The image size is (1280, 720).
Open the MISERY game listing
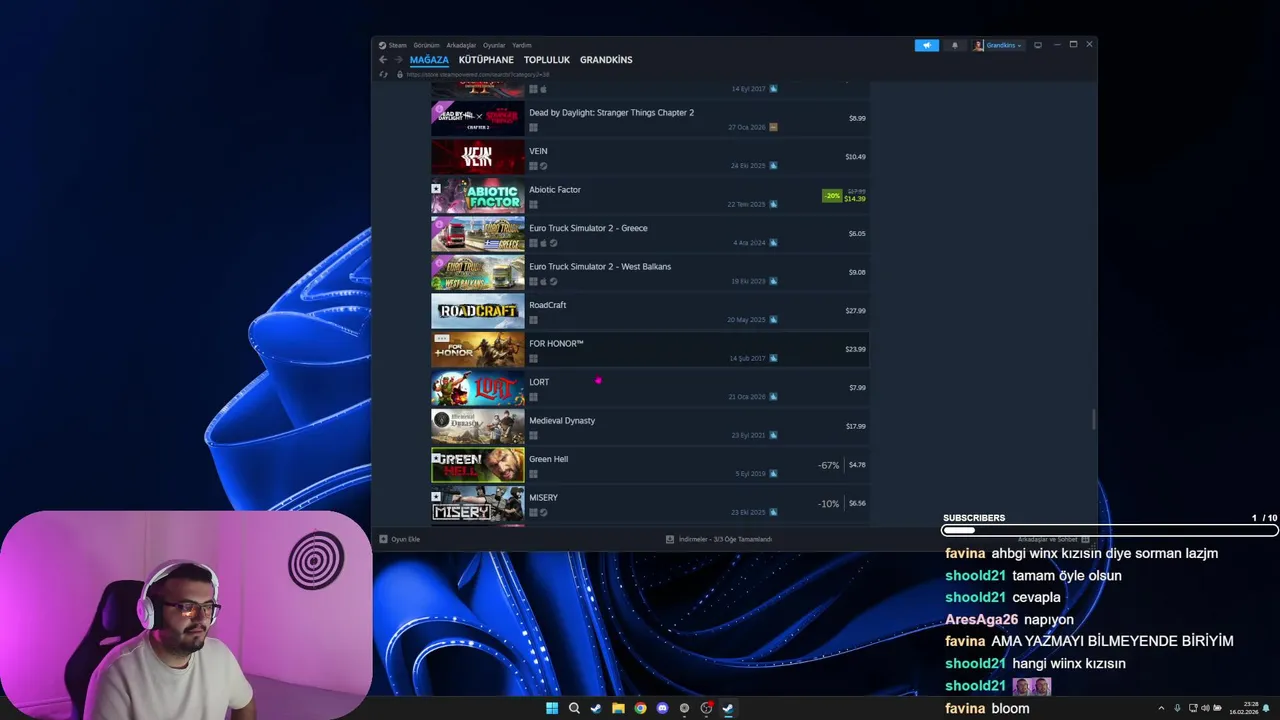point(650,504)
